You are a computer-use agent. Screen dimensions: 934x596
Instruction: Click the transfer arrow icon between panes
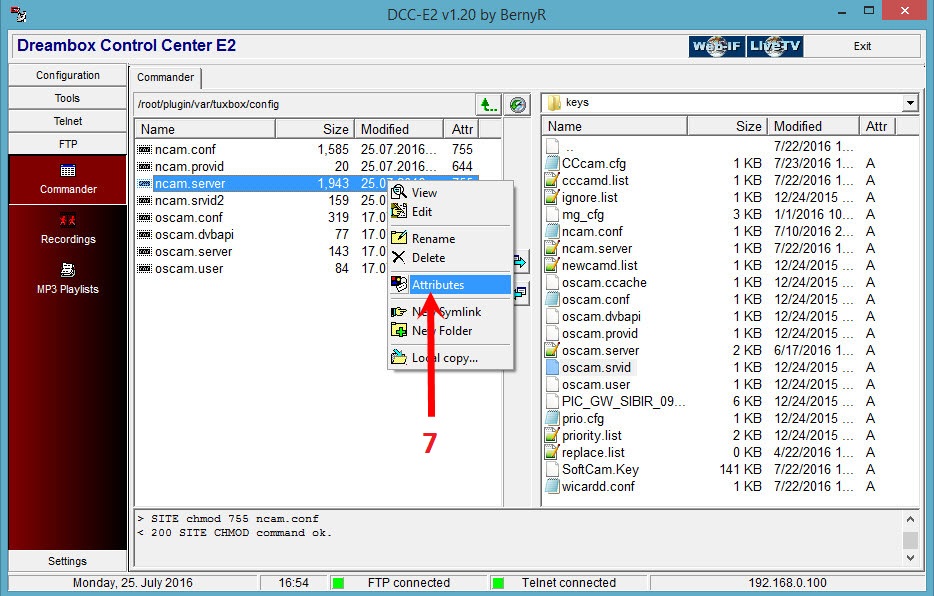tap(519, 264)
